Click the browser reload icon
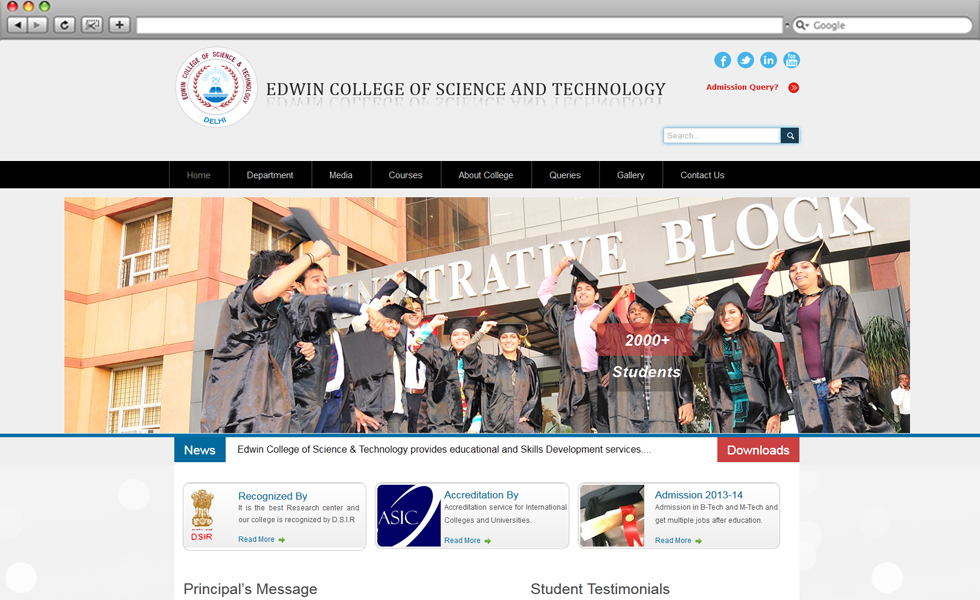This screenshot has width=980, height=600. [x=64, y=25]
